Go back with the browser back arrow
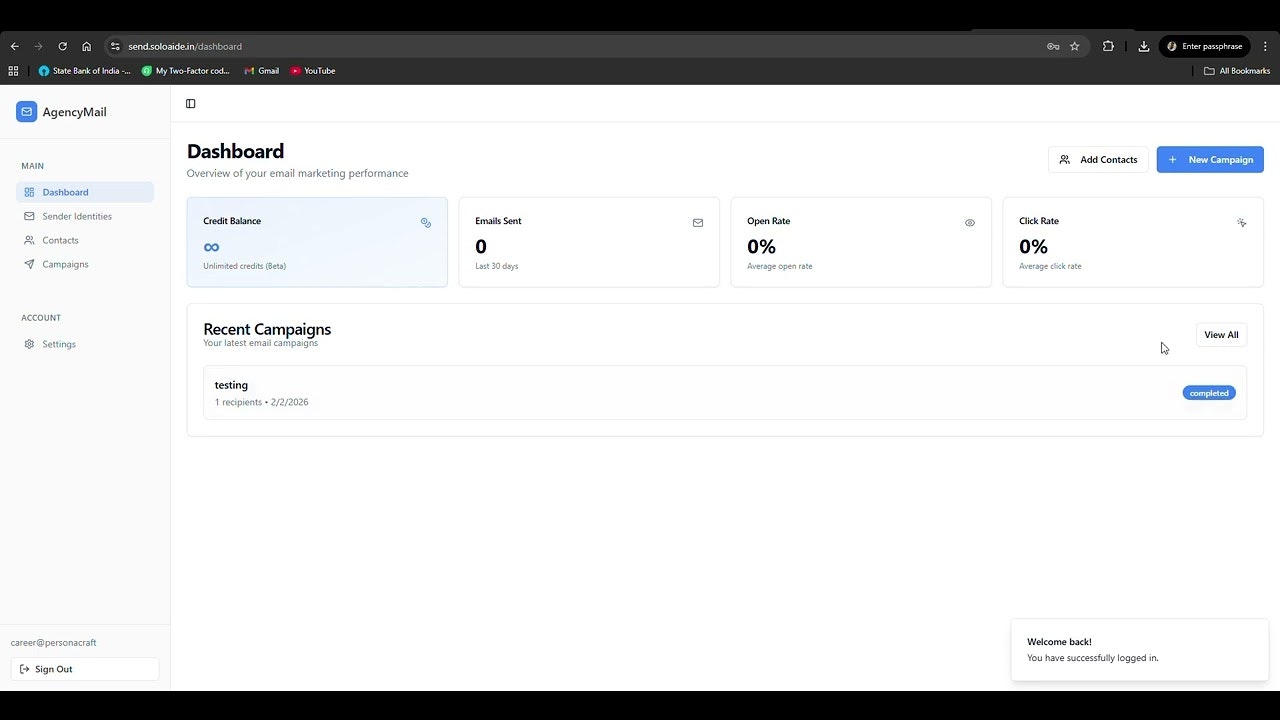Image resolution: width=1280 pixels, height=720 pixels. tap(15, 46)
